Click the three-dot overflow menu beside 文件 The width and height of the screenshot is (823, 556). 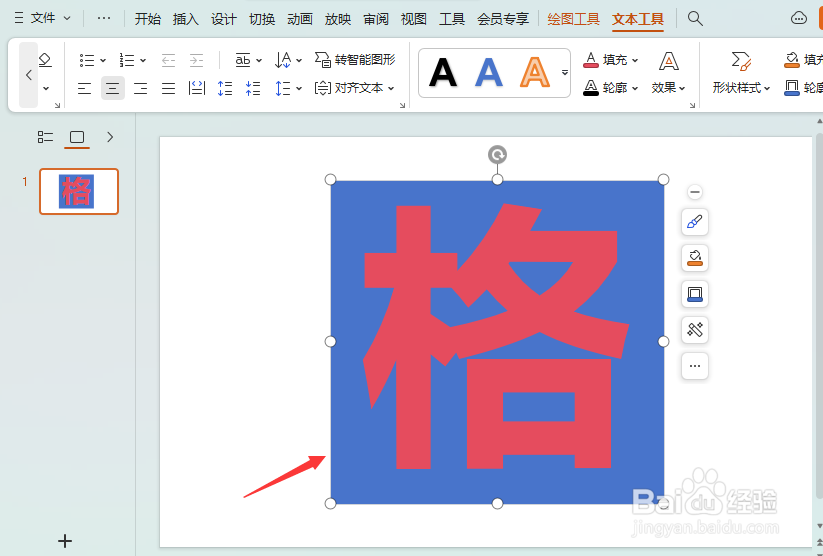(104, 18)
